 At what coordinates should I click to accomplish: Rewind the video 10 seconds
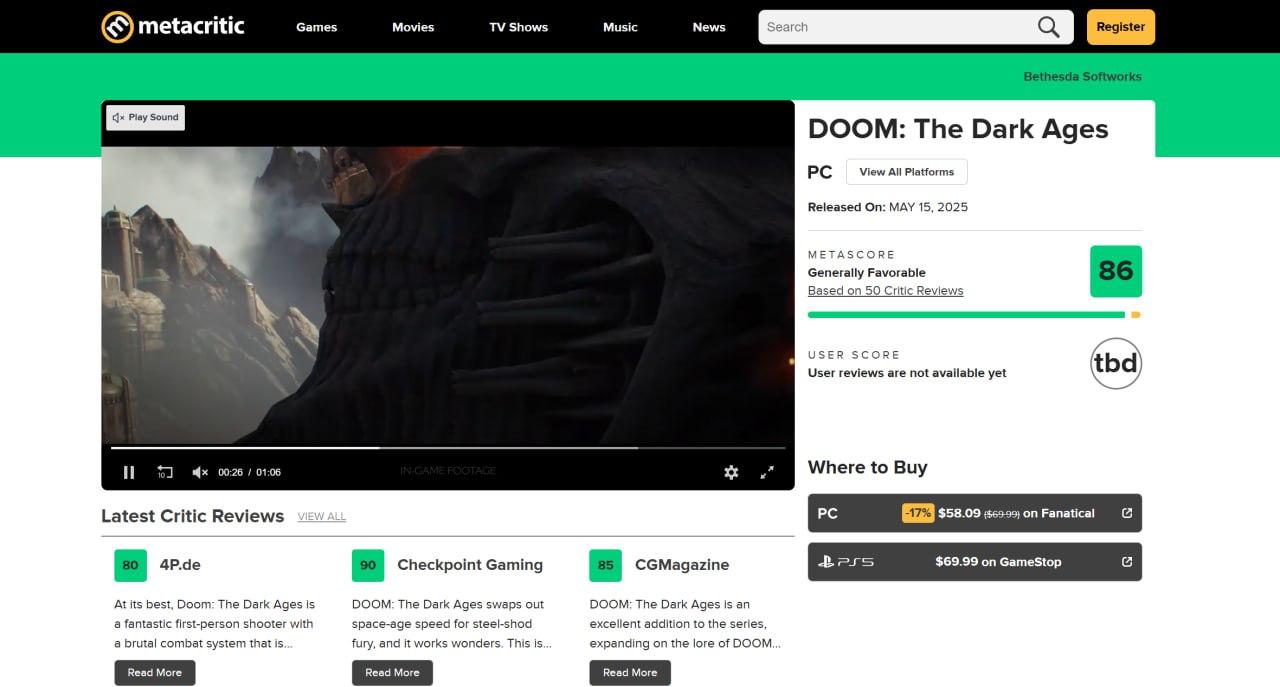(165, 472)
